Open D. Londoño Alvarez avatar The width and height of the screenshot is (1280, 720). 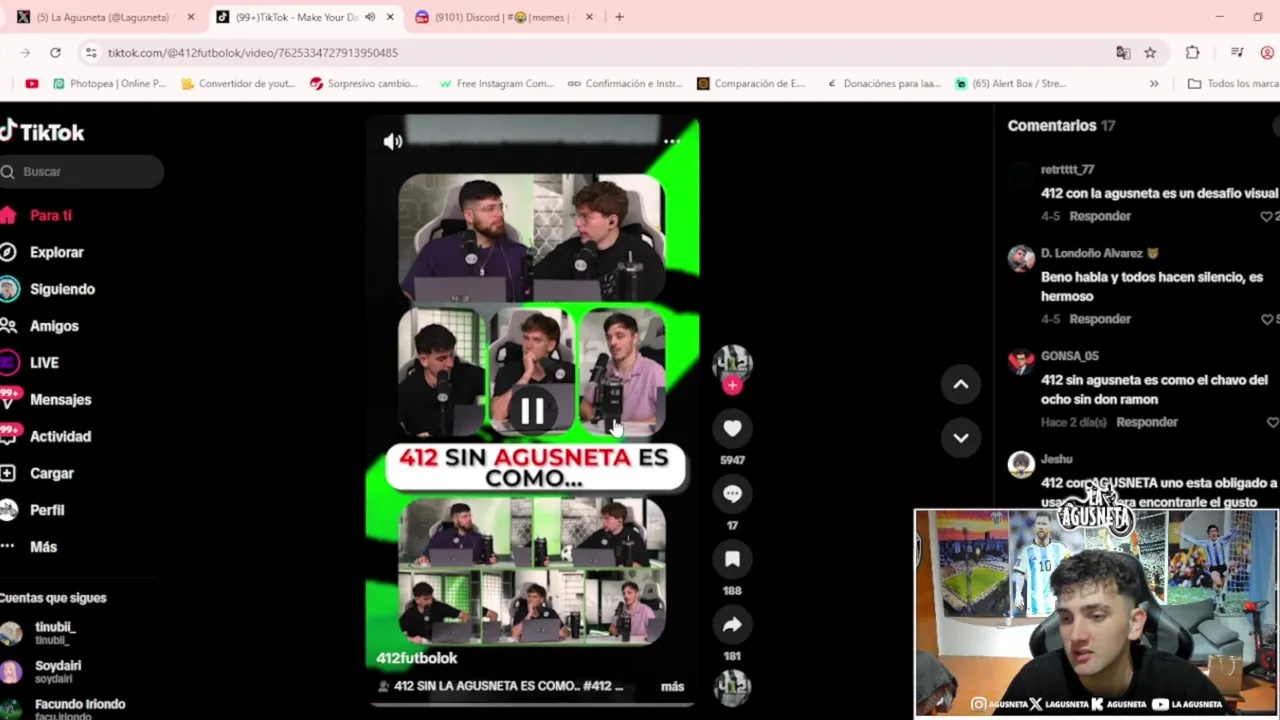point(1021,258)
